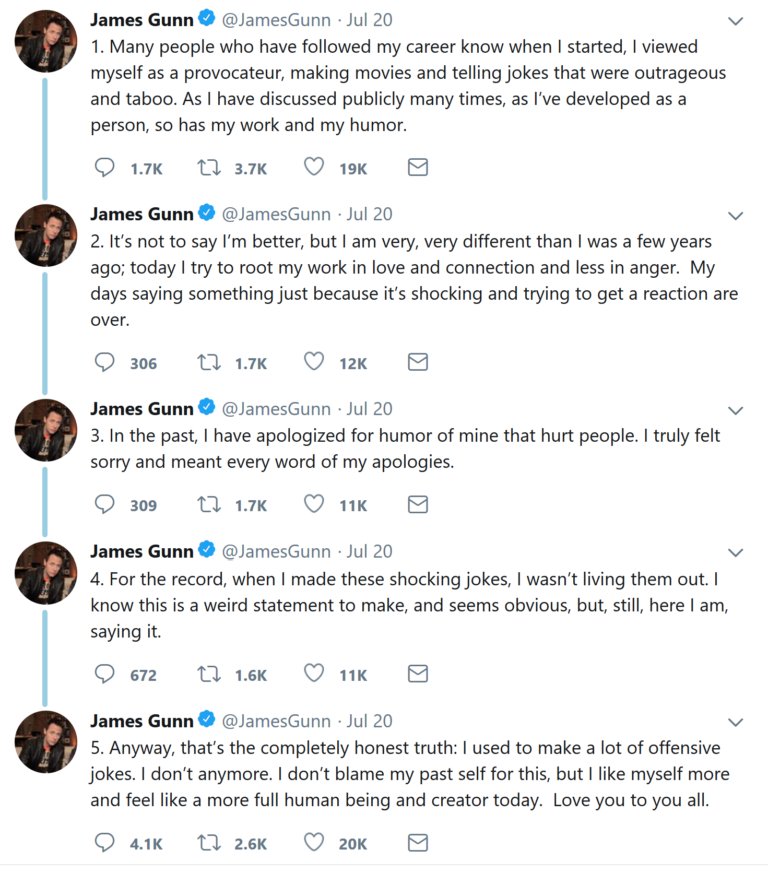The image size is (768, 873).
Task: Like tweet 2 with 12K likes
Action: coord(314,363)
